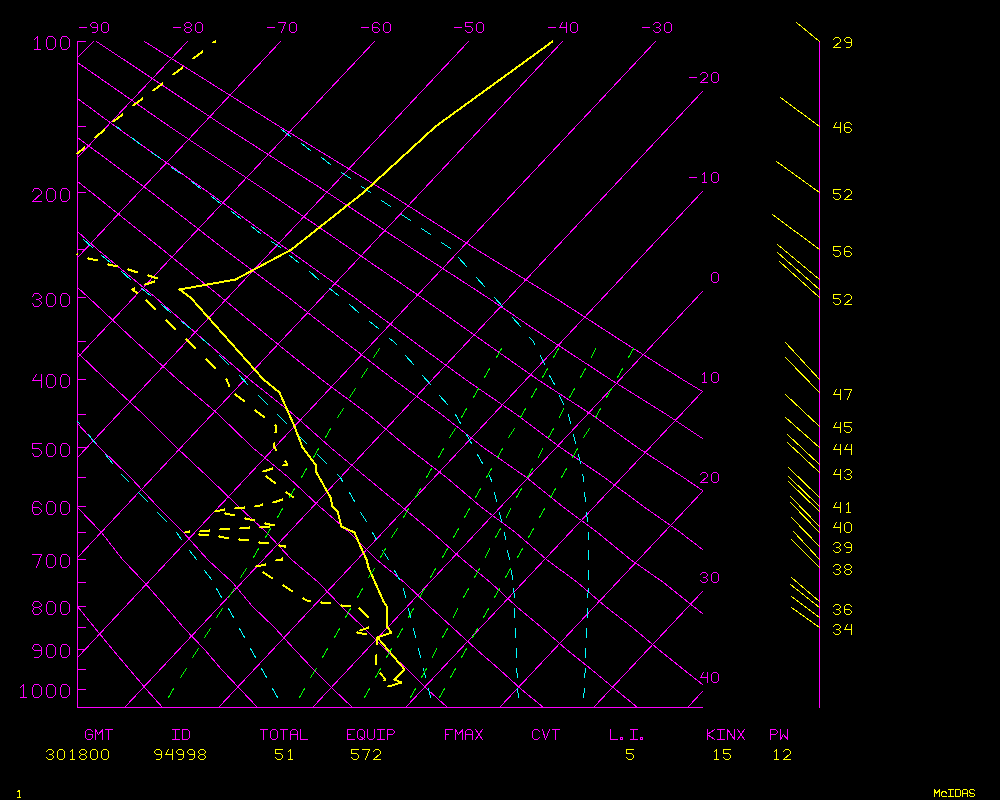Click the wind speed value 56

842,252
